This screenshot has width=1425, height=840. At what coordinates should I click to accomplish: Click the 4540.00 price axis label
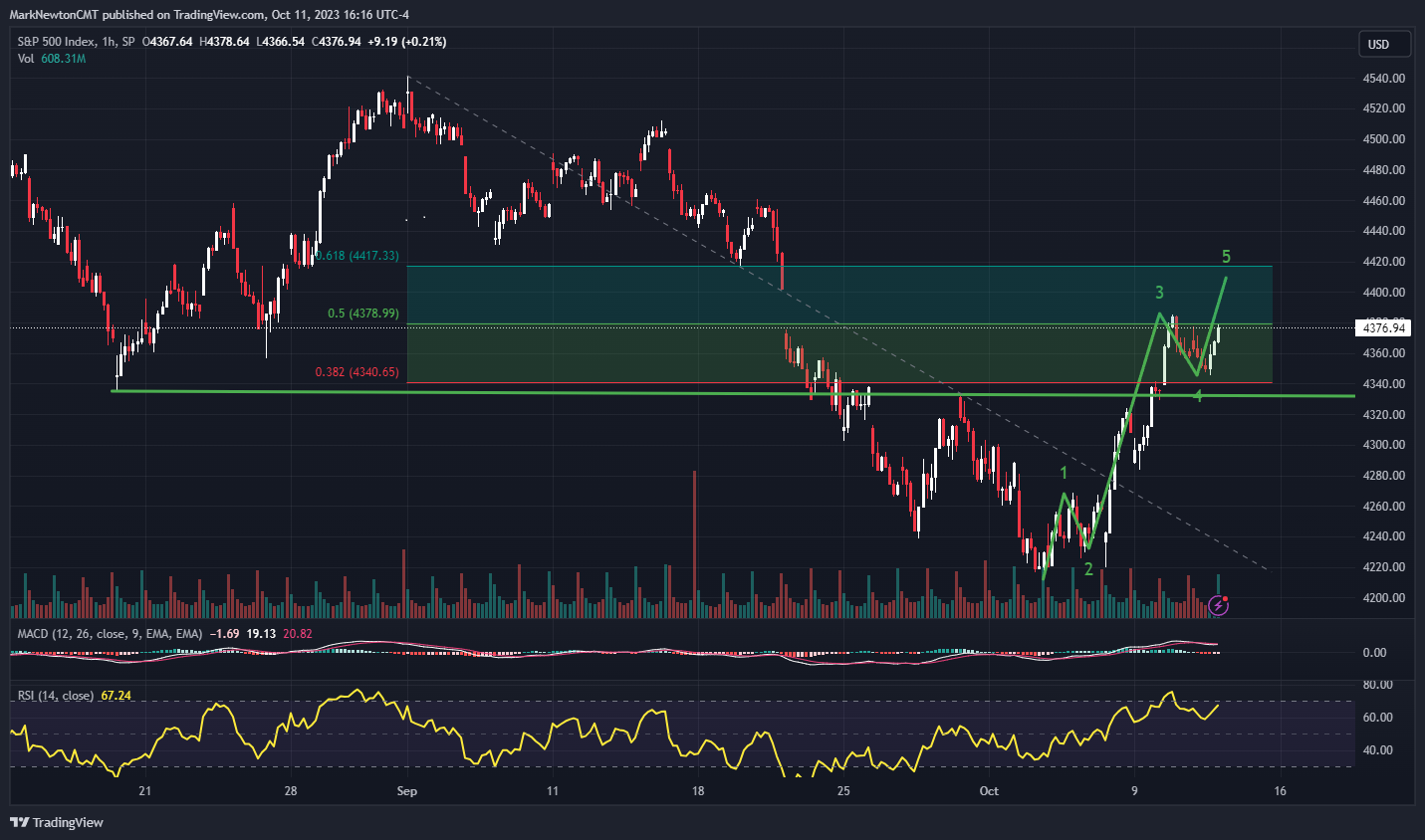[x=1384, y=78]
